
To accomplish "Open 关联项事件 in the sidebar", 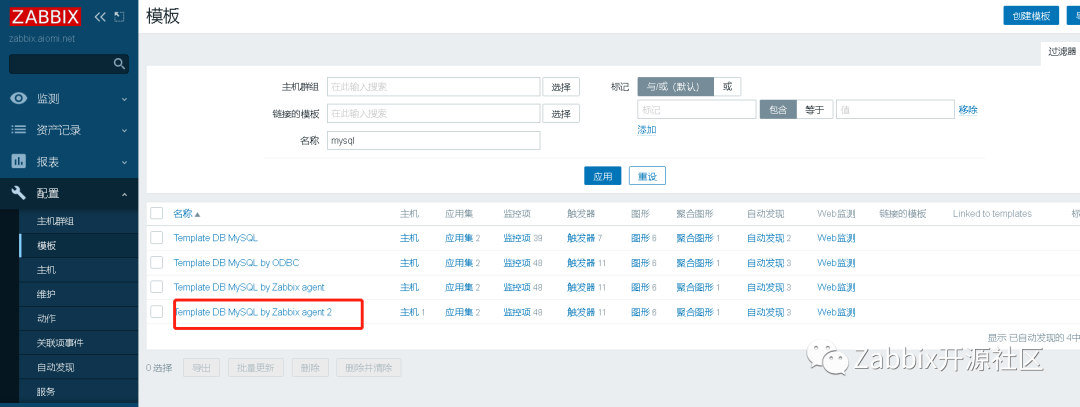I will 60,343.
